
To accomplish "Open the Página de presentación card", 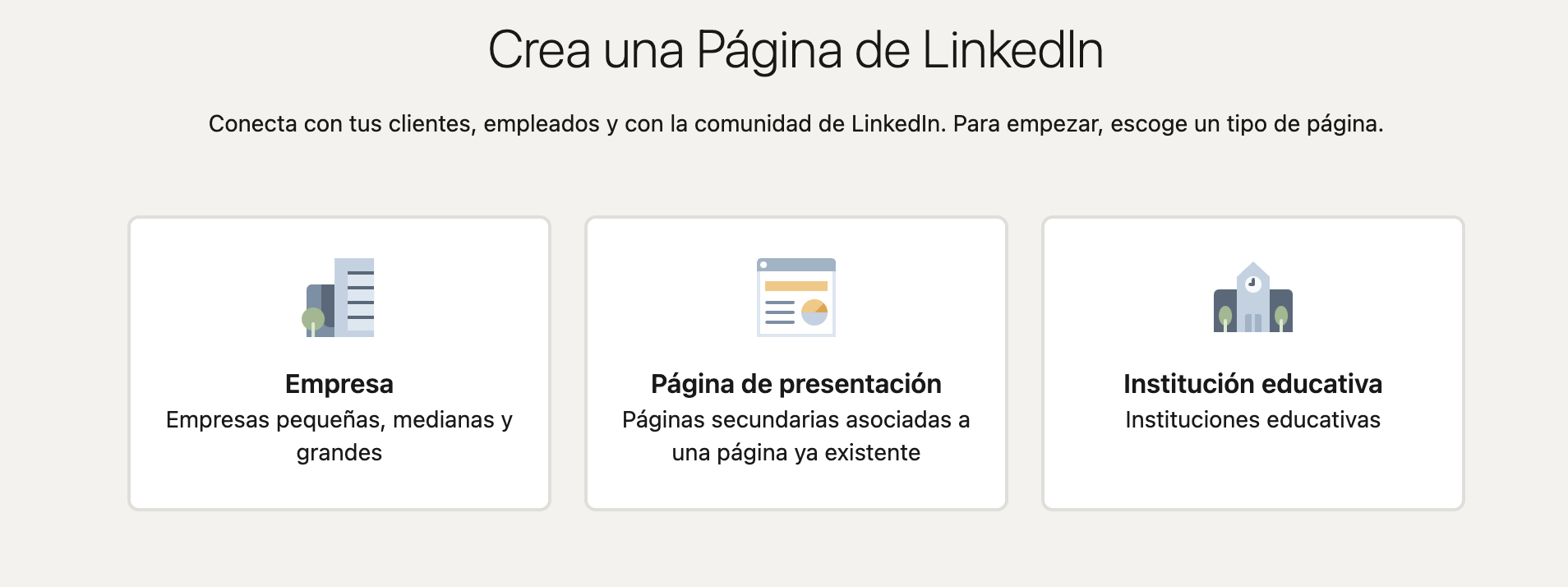I will [x=796, y=363].
